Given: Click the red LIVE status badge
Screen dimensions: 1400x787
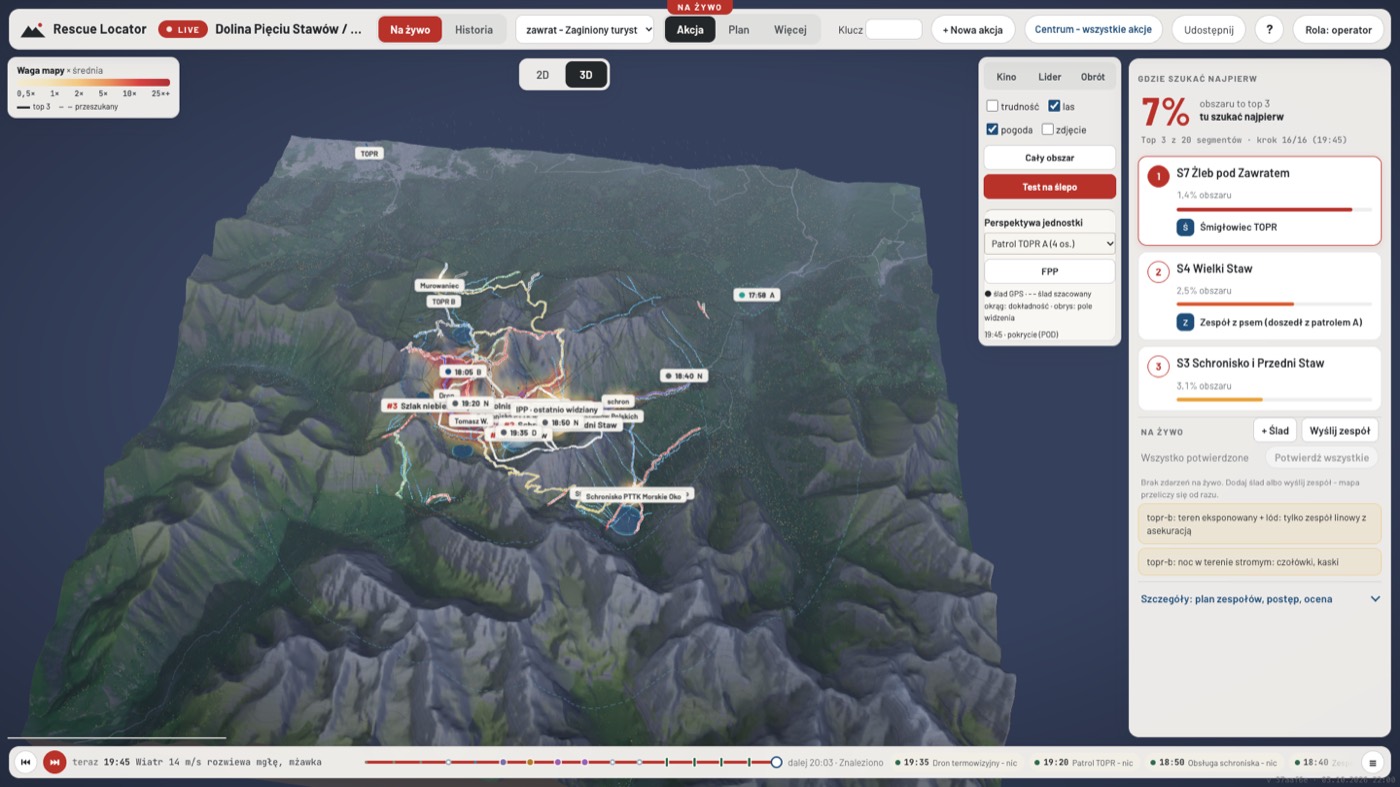Looking at the screenshot, I should point(183,30).
